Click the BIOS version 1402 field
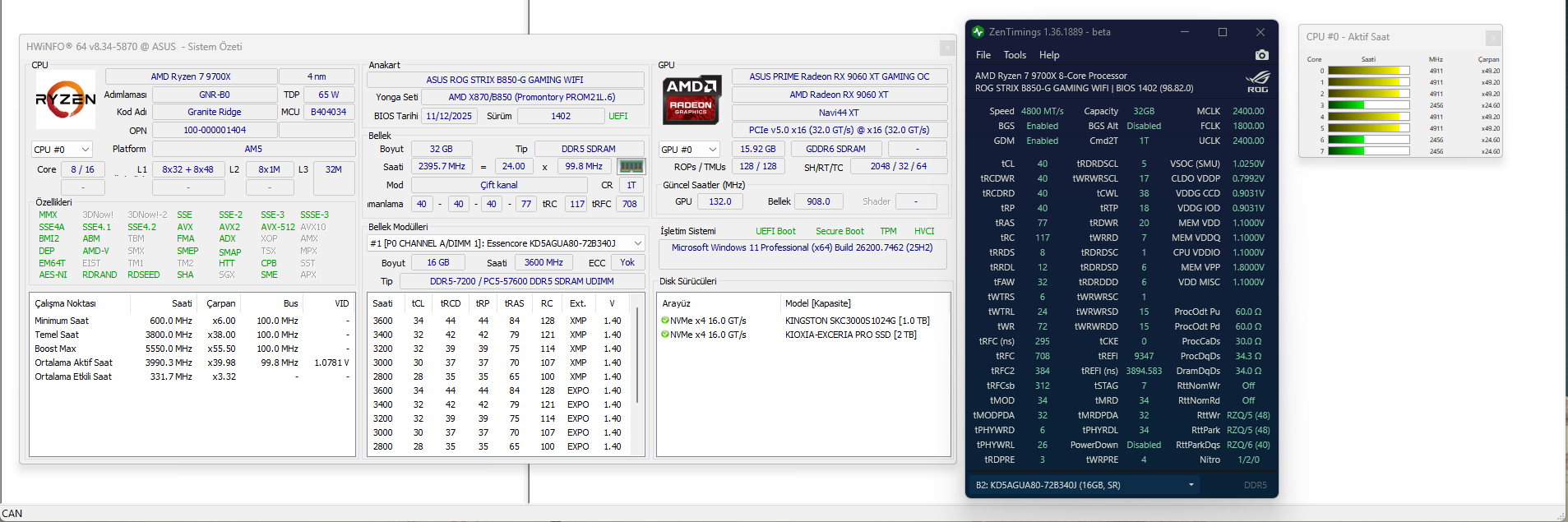 (561, 116)
